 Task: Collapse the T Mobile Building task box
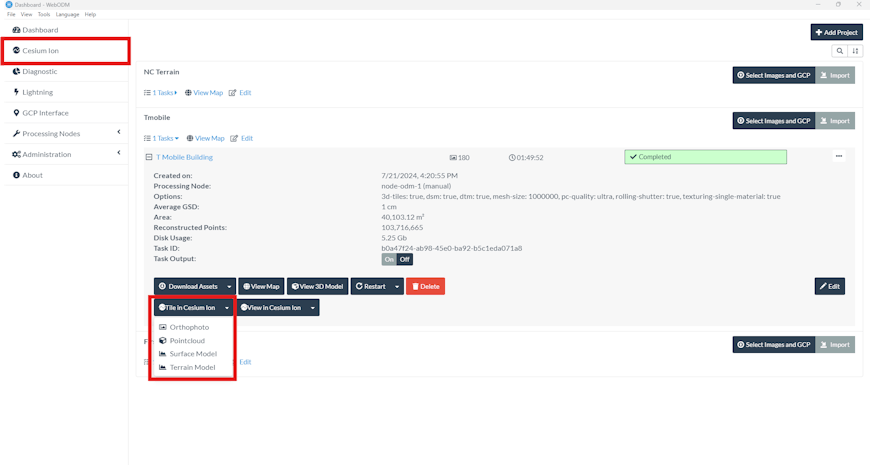[149, 157]
